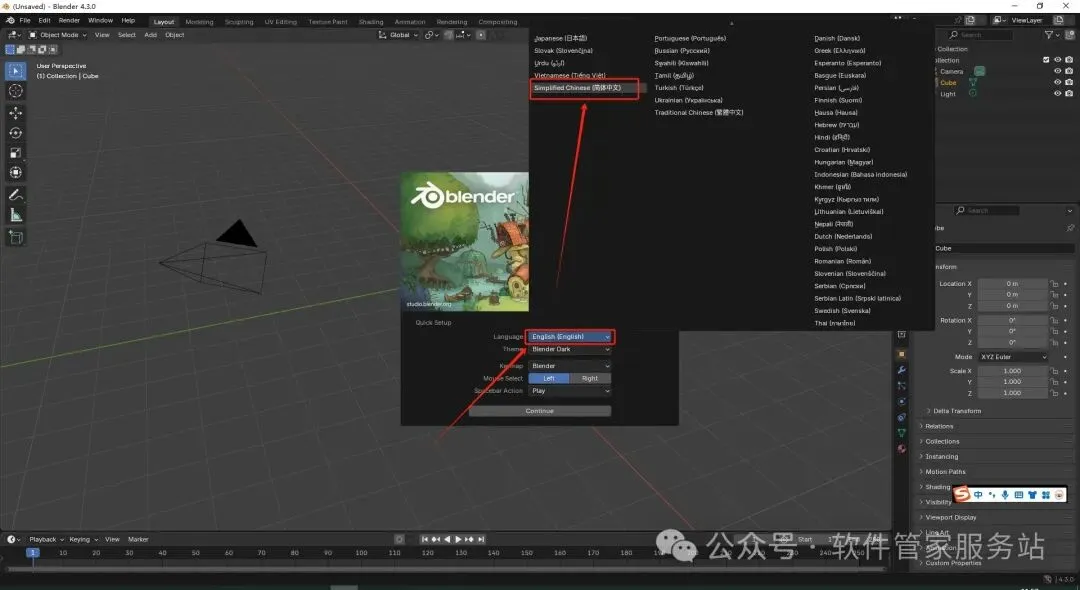The image size is (1080, 590).
Task: Open the Keying menu in timeline
Action: point(83,539)
